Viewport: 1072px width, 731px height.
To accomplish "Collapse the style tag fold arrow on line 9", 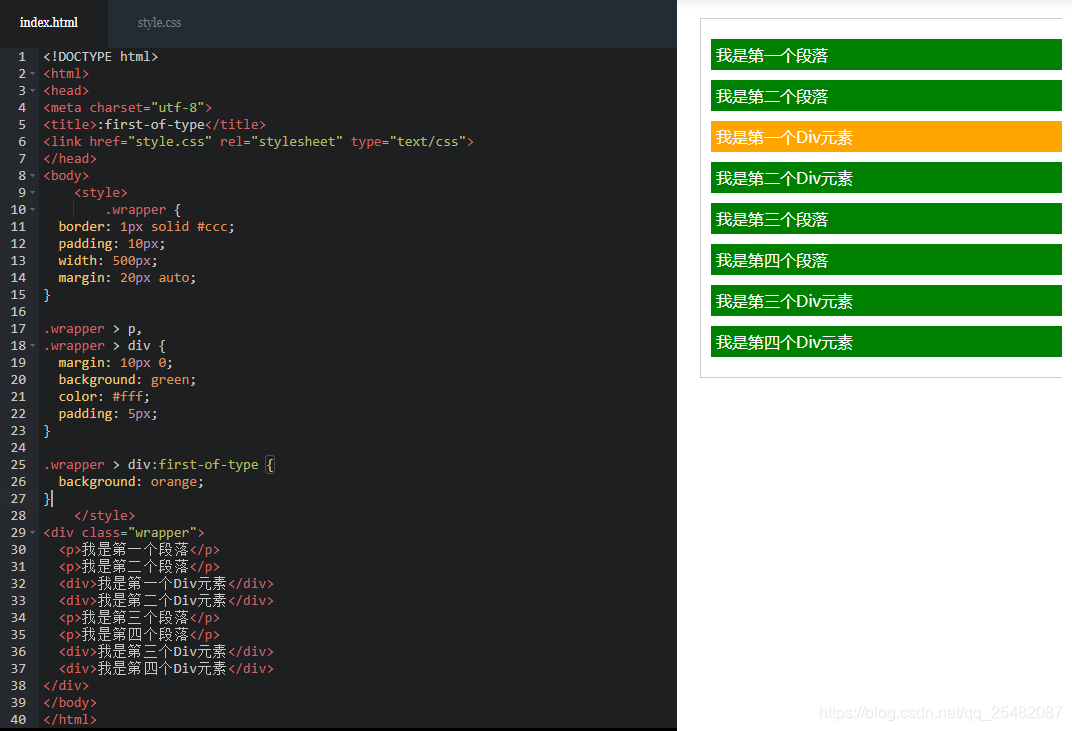I will 32,193.
